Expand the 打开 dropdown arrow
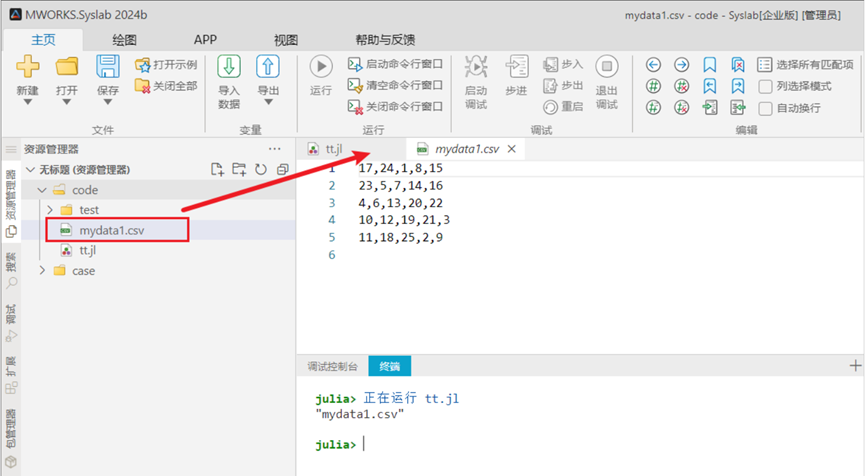The width and height of the screenshot is (865, 476). coord(67,102)
